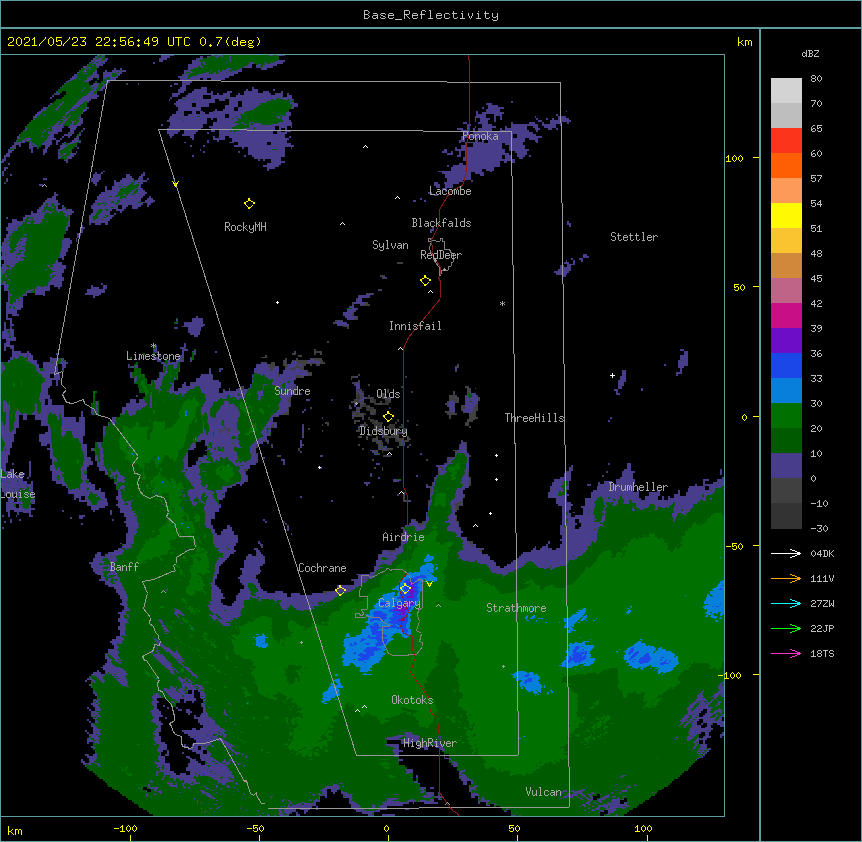Pick the slate purple 0-10 dBZ swatch
This screenshot has height=842, width=862.
click(786, 466)
